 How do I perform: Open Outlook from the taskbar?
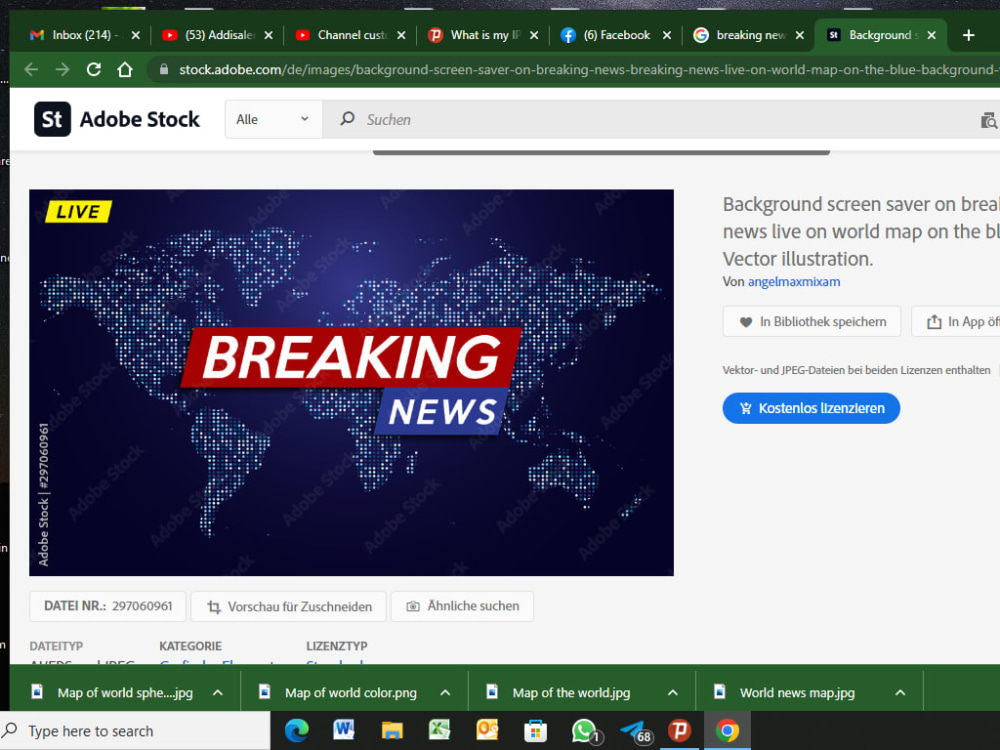pyautogui.click(x=487, y=730)
